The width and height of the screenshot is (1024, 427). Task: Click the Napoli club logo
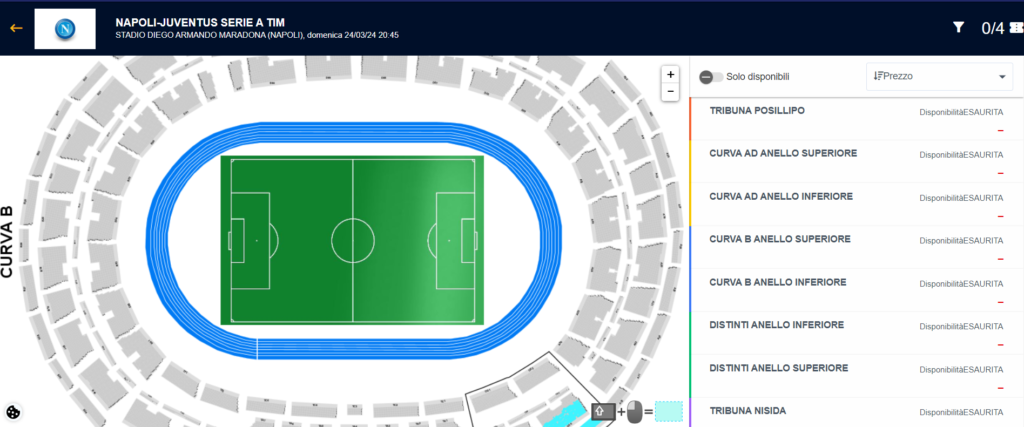65,29
